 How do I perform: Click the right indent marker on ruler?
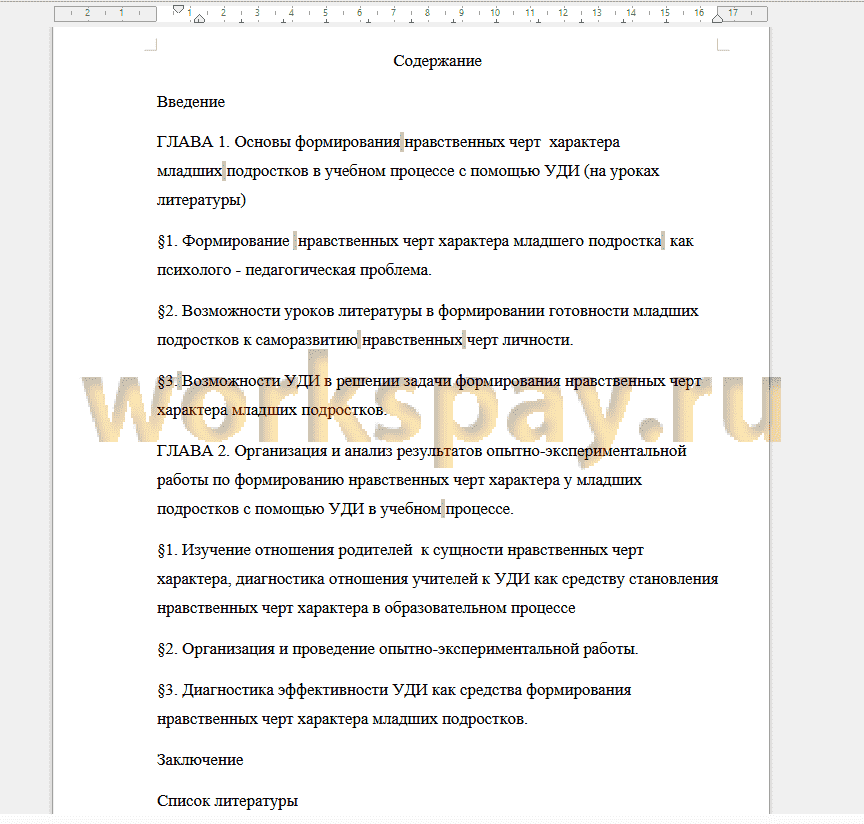[x=717, y=18]
